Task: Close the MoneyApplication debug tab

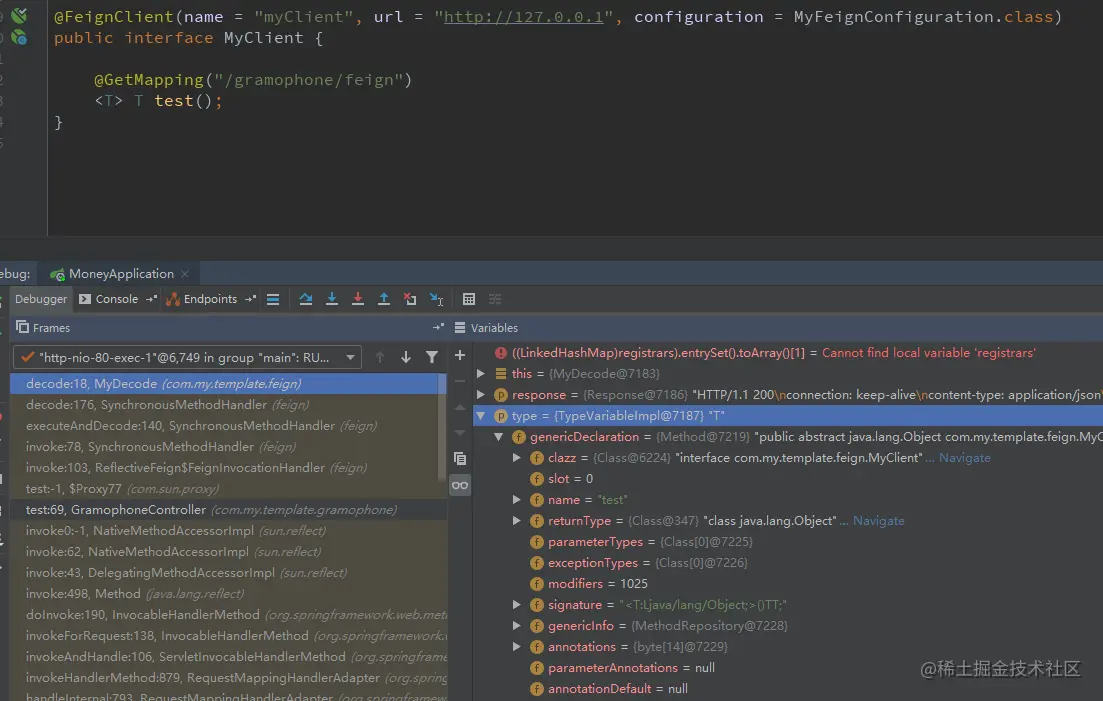Action: [x=185, y=274]
